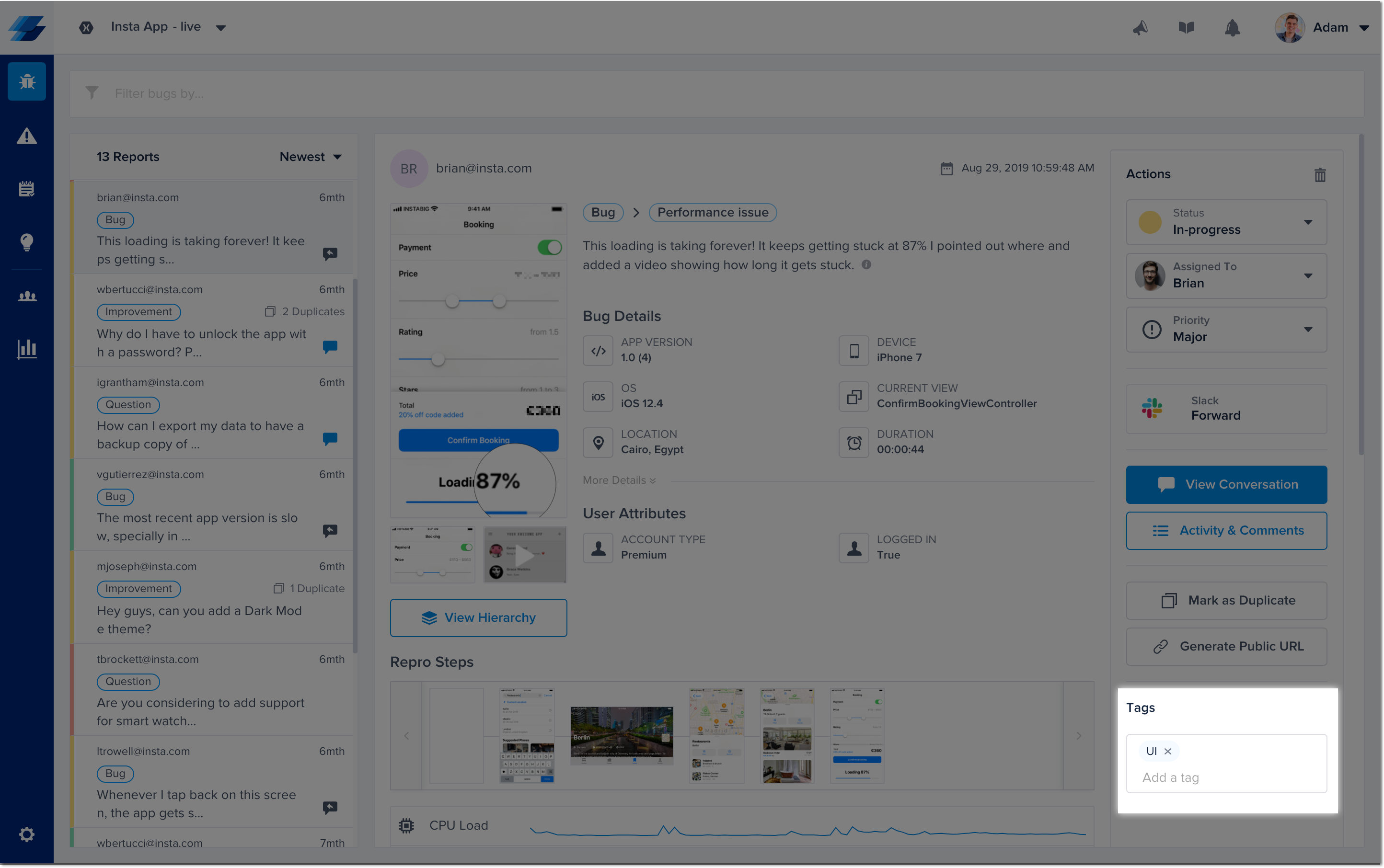
Task: Change sort order from Newest
Action: point(310,157)
